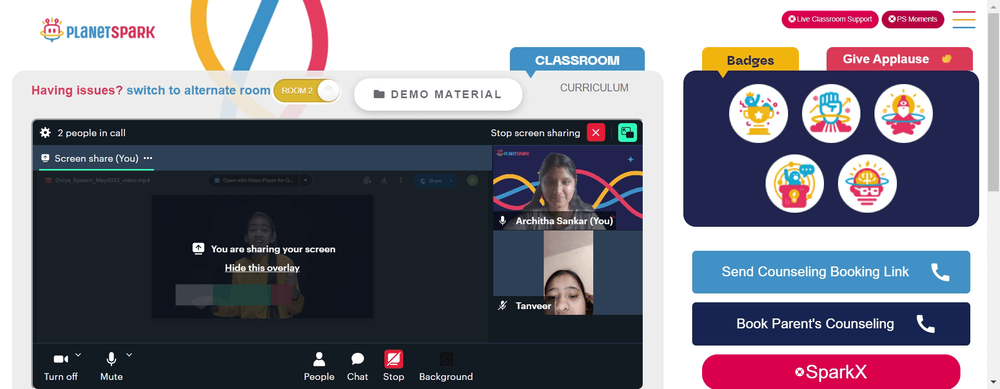
Task: Expand microphone options chevron
Action: (129, 355)
